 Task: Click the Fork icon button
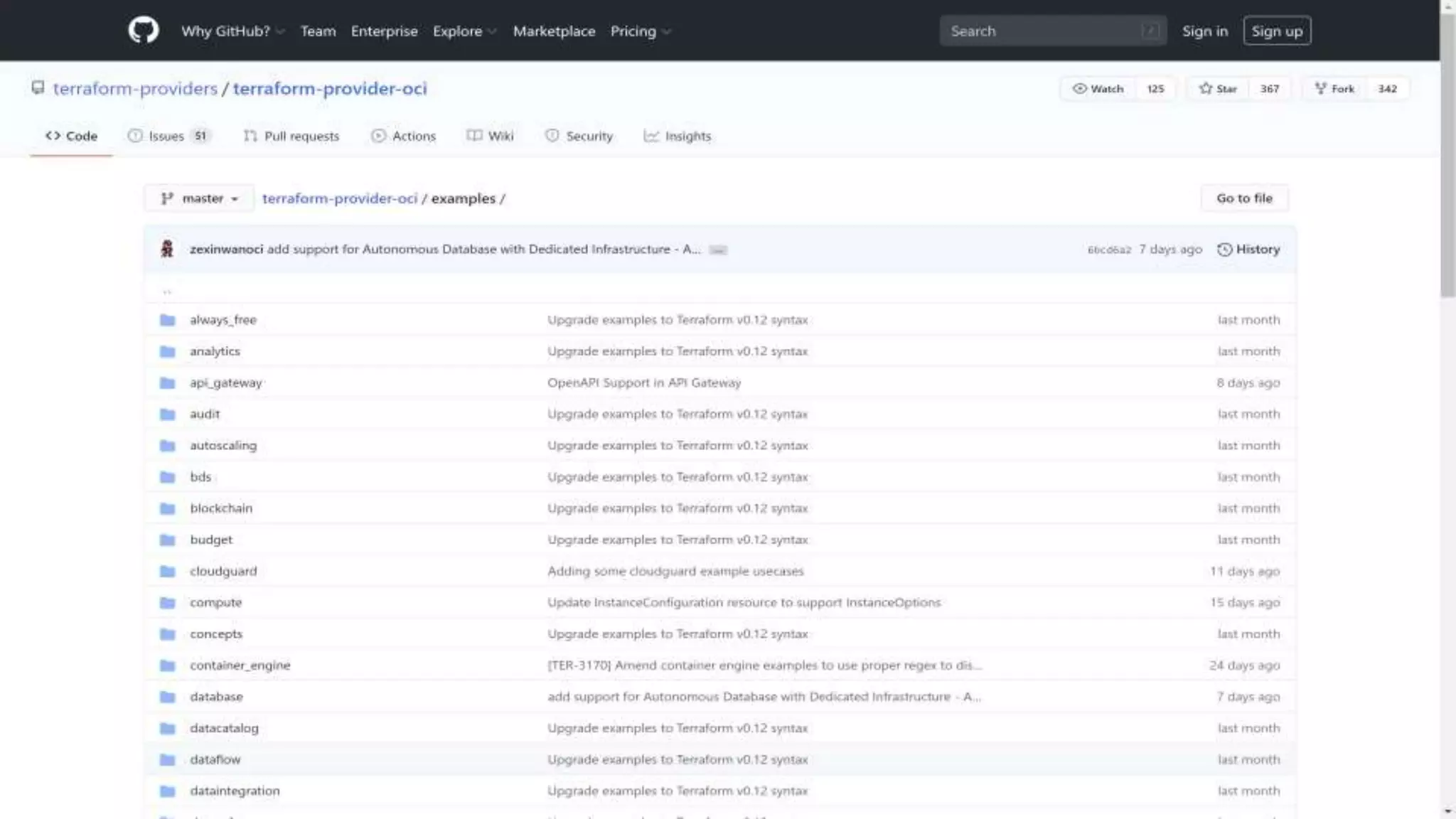(1320, 88)
